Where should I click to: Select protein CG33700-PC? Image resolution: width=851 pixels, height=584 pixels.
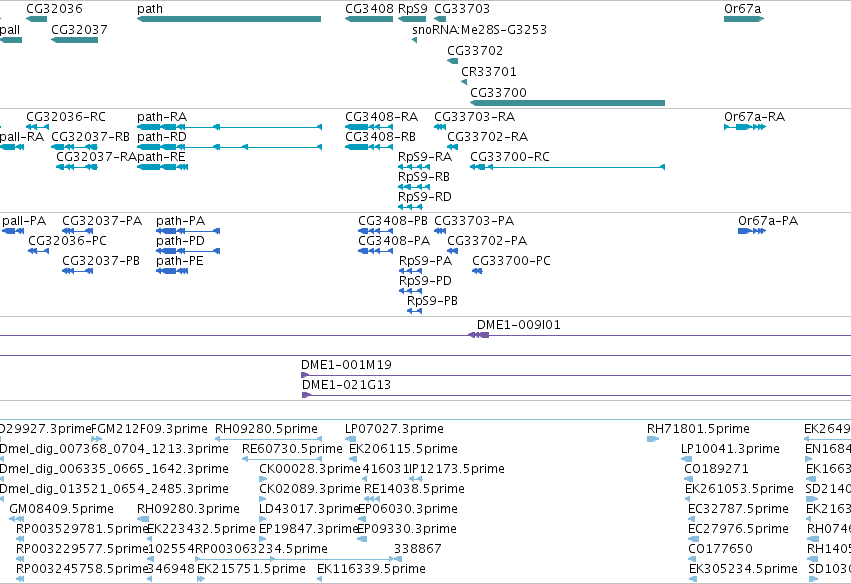click(x=477, y=271)
